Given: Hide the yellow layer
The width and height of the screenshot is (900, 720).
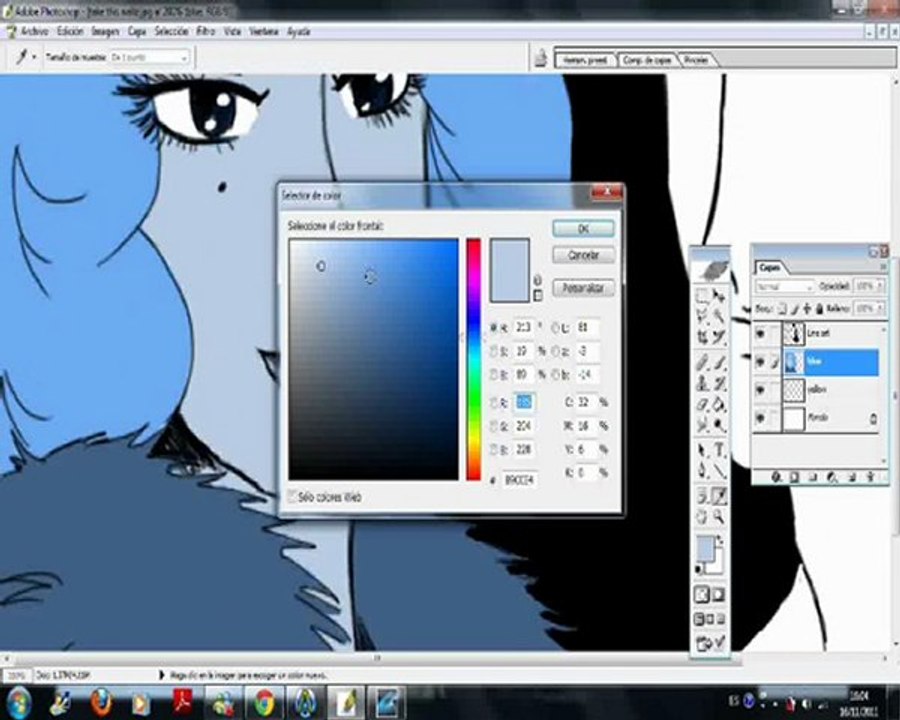Looking at the screenshot, I should pos(761,390).
